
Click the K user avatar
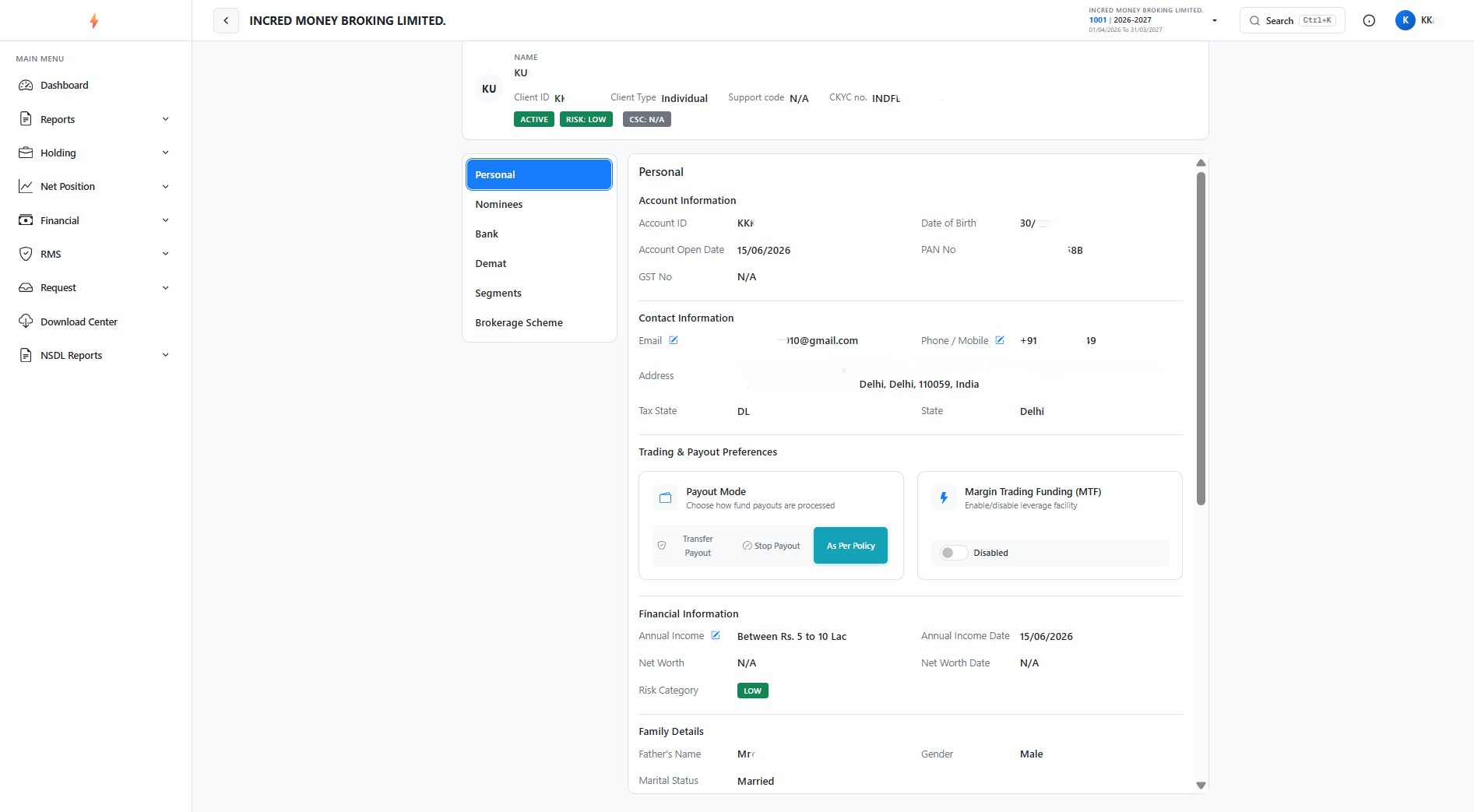coord(1405,20)
